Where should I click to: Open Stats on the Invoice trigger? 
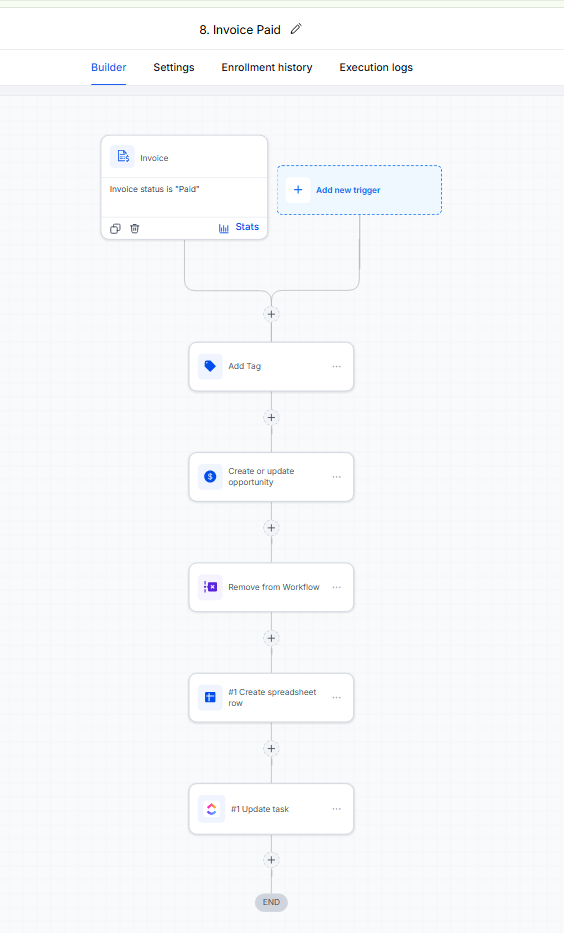pos(239,227)
